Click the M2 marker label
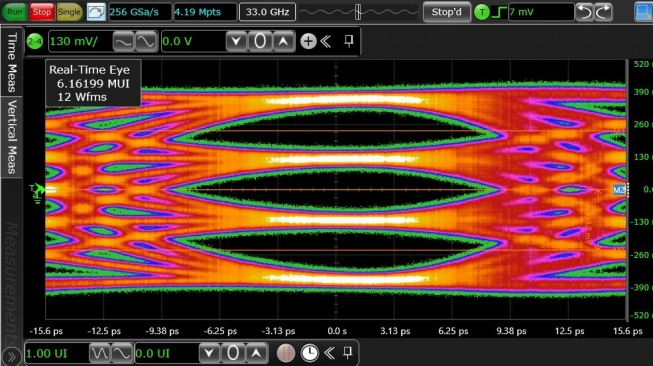 tap(619, 190)
